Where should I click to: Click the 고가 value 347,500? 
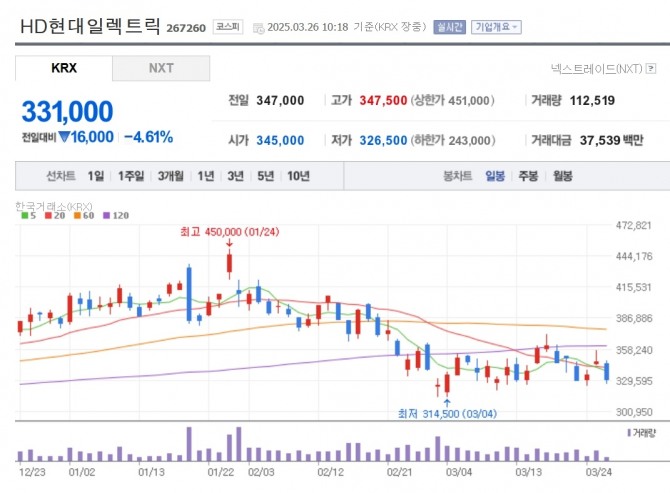tap(383, 100)
